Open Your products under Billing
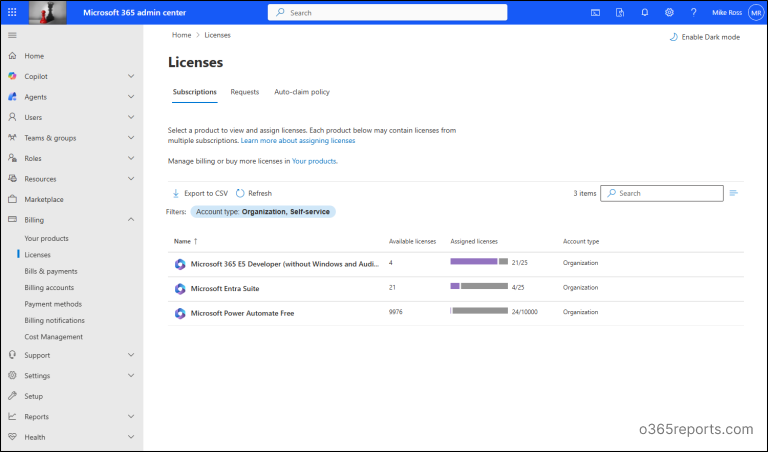 coord(47,238)
